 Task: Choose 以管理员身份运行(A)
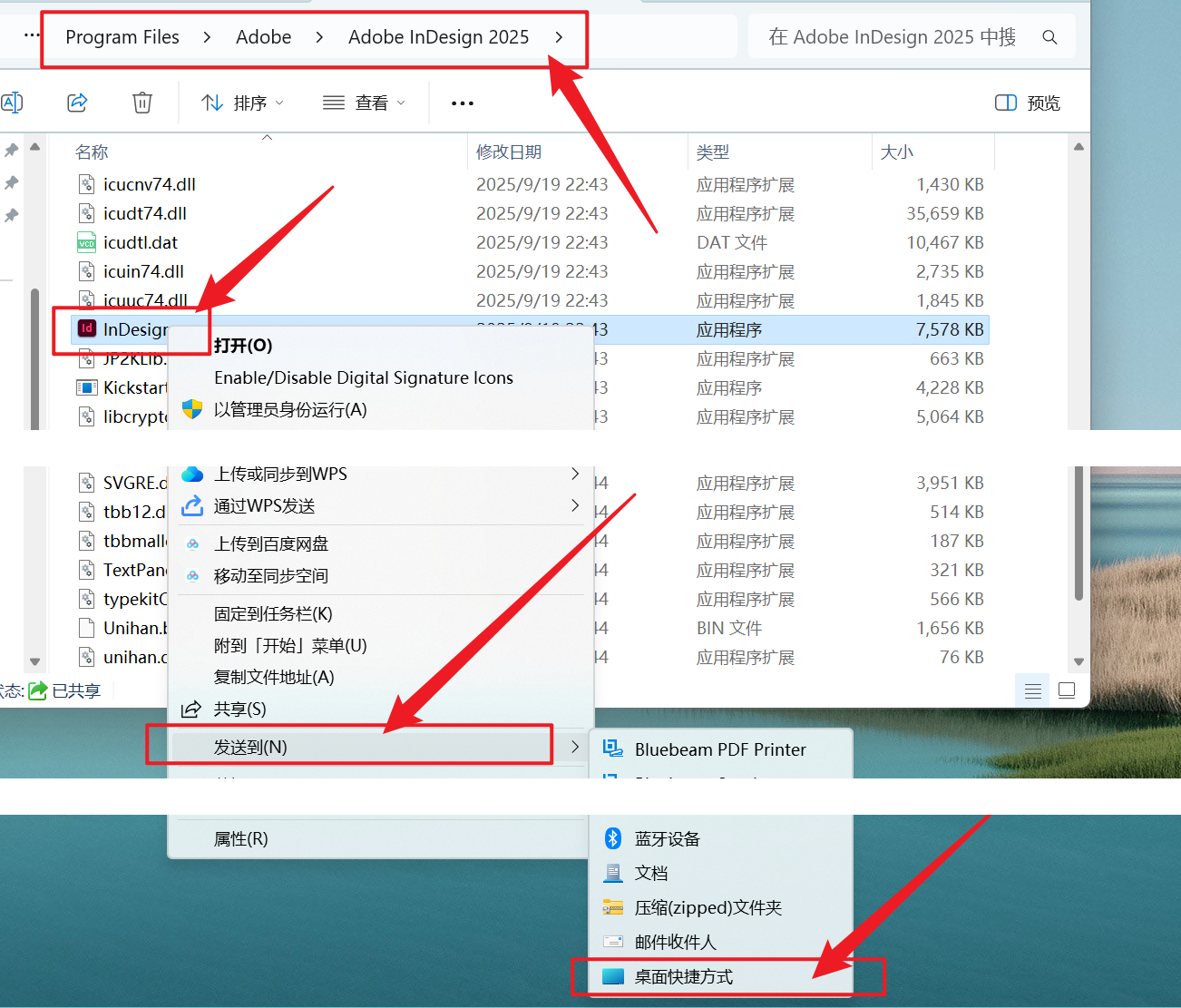point(290,410)
